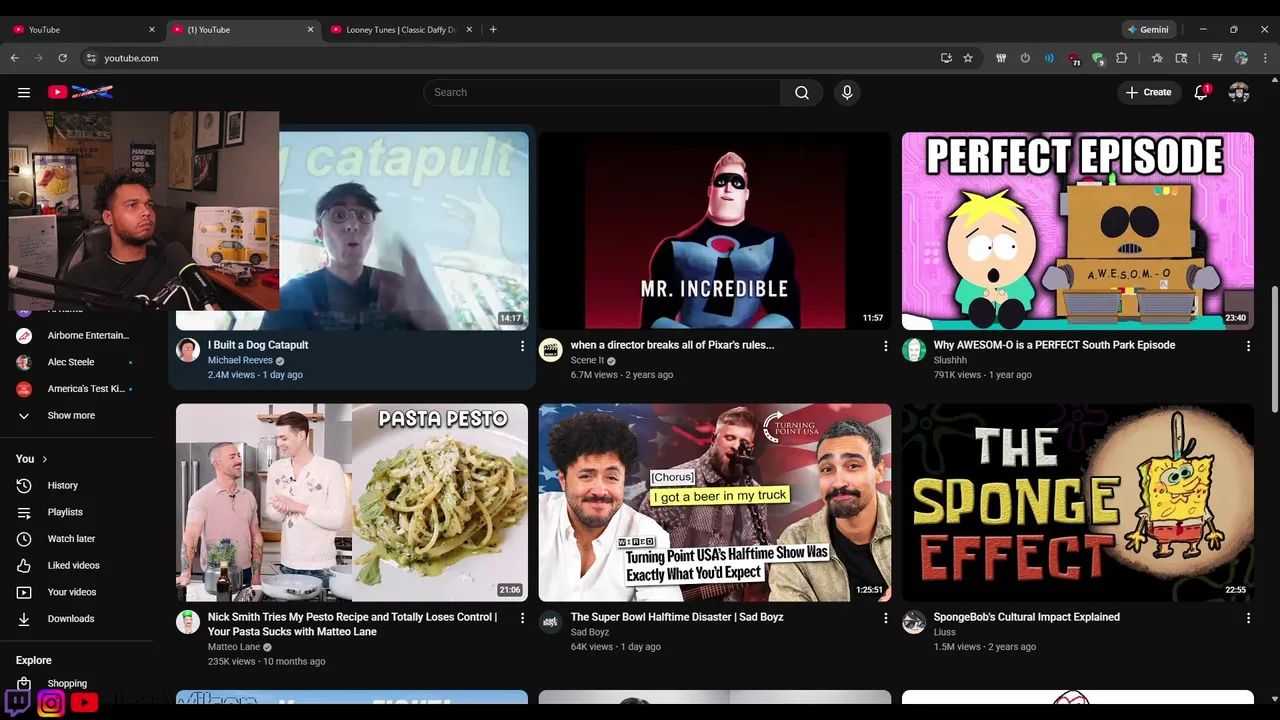Open Michael Reeves channel link

[x=240, y=360]
